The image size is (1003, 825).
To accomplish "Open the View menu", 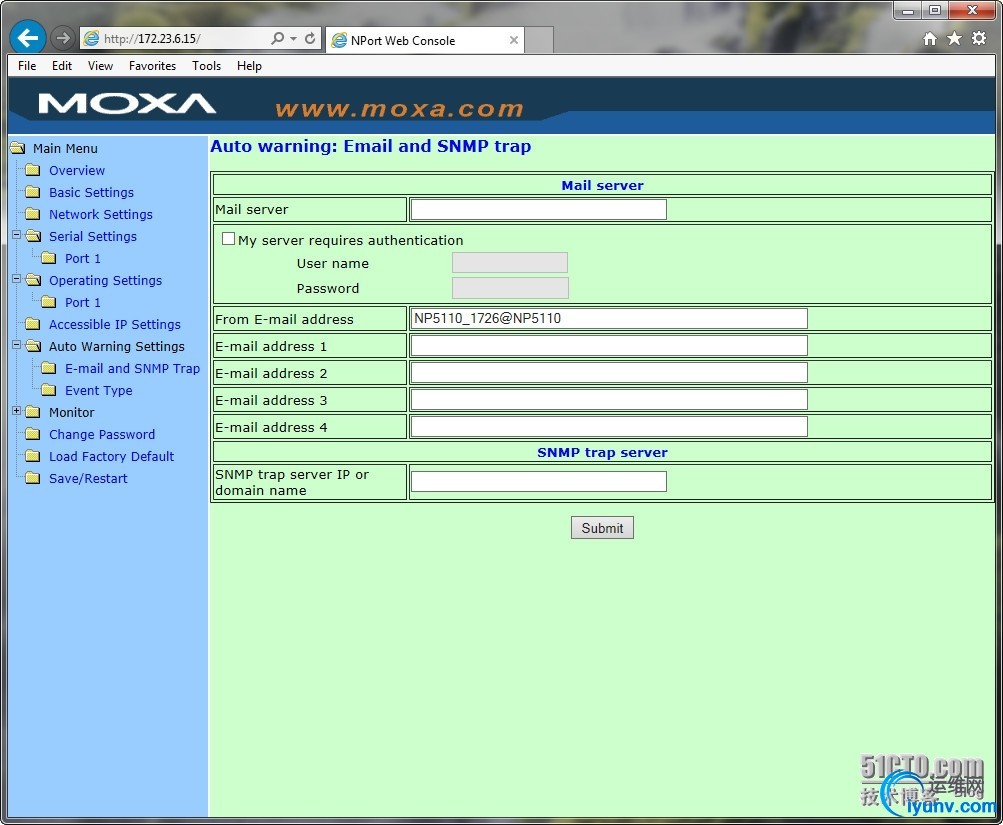I will 100,66.
